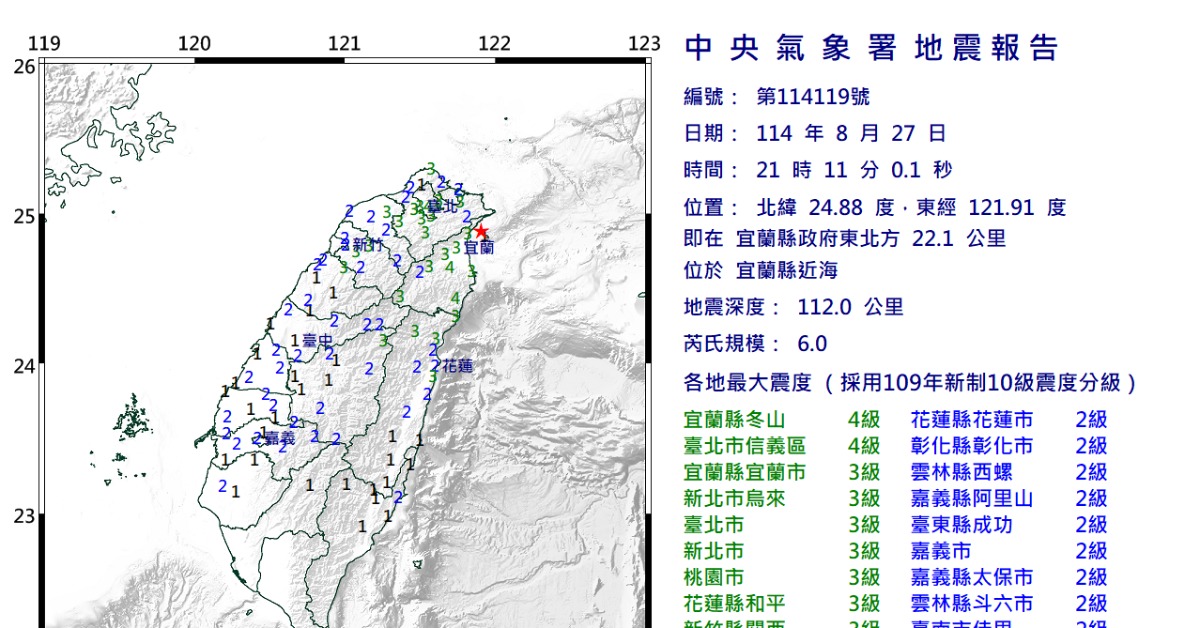Select the 花蓮縣花蓮市 2級 intensity entry

pos(1009,420)
